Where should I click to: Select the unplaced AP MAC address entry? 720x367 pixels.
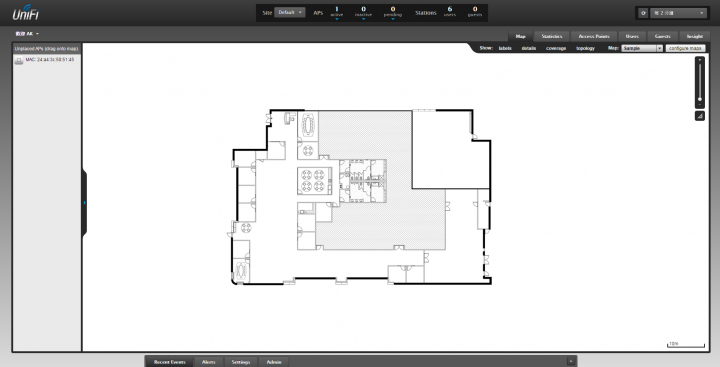coord(50,60)
